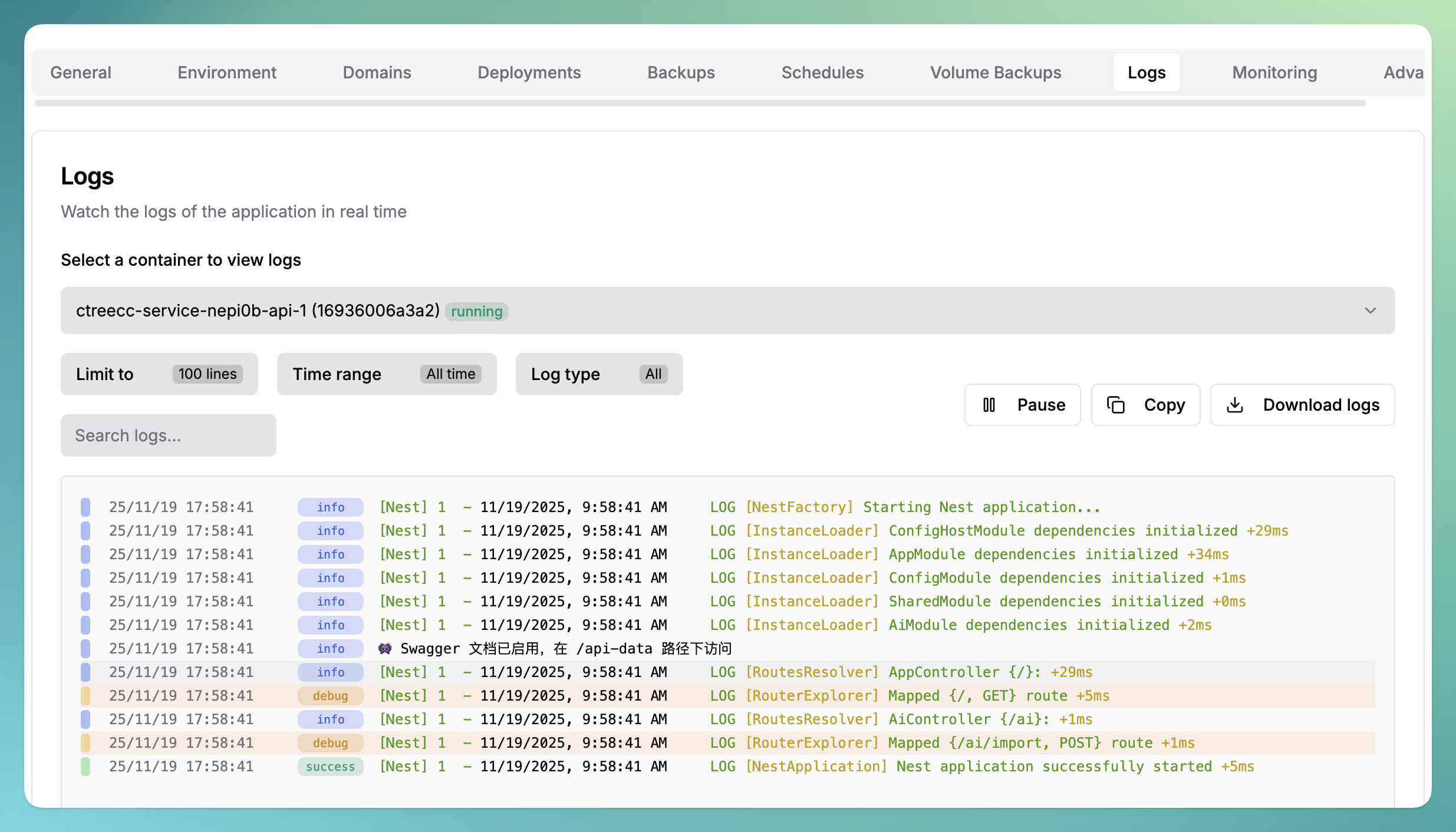
Task: Click the Copy button label
Action: click(1164, 405)
